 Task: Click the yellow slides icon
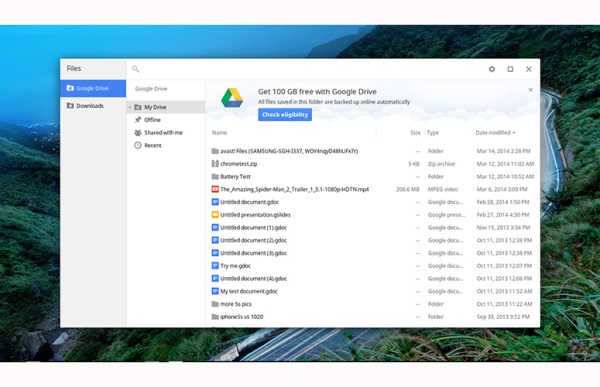pyautogui.click(x=215, y=215)
